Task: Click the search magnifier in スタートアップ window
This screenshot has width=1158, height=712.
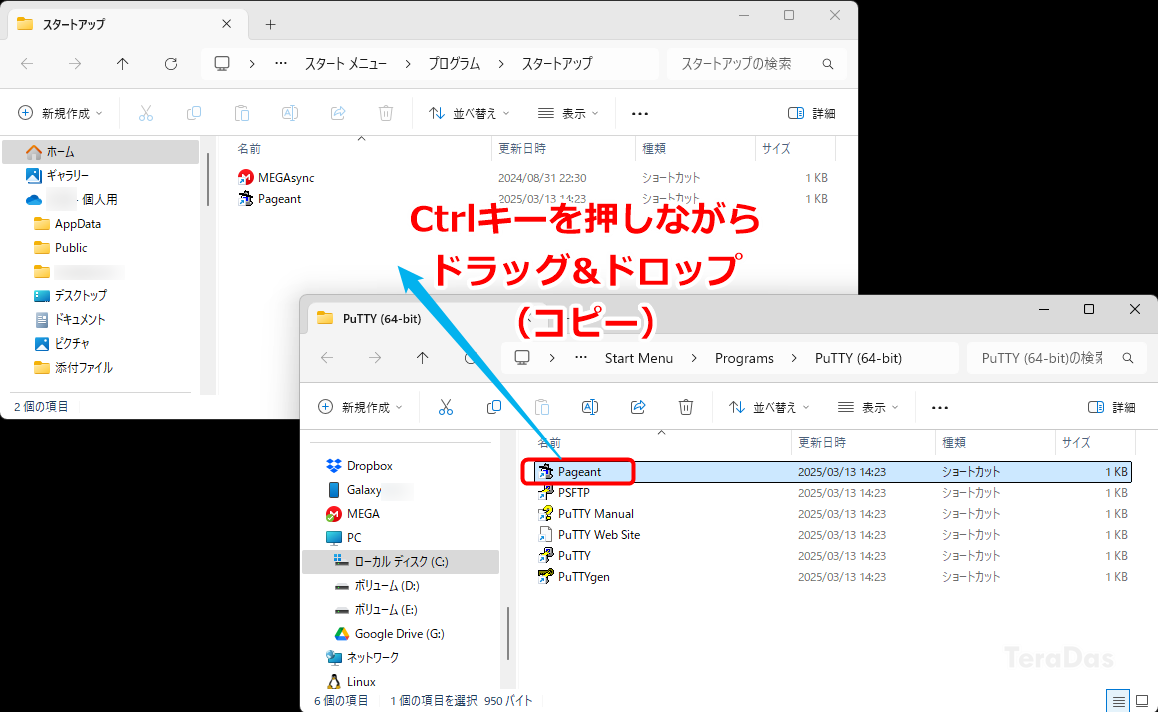Action: point(828,64)
